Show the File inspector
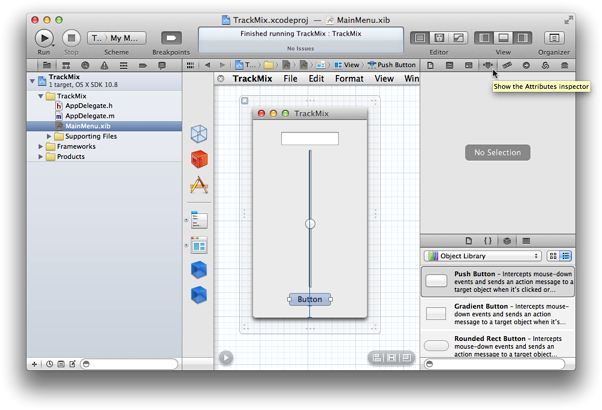Viewport: 602px width, 410px height. [430, 65]
